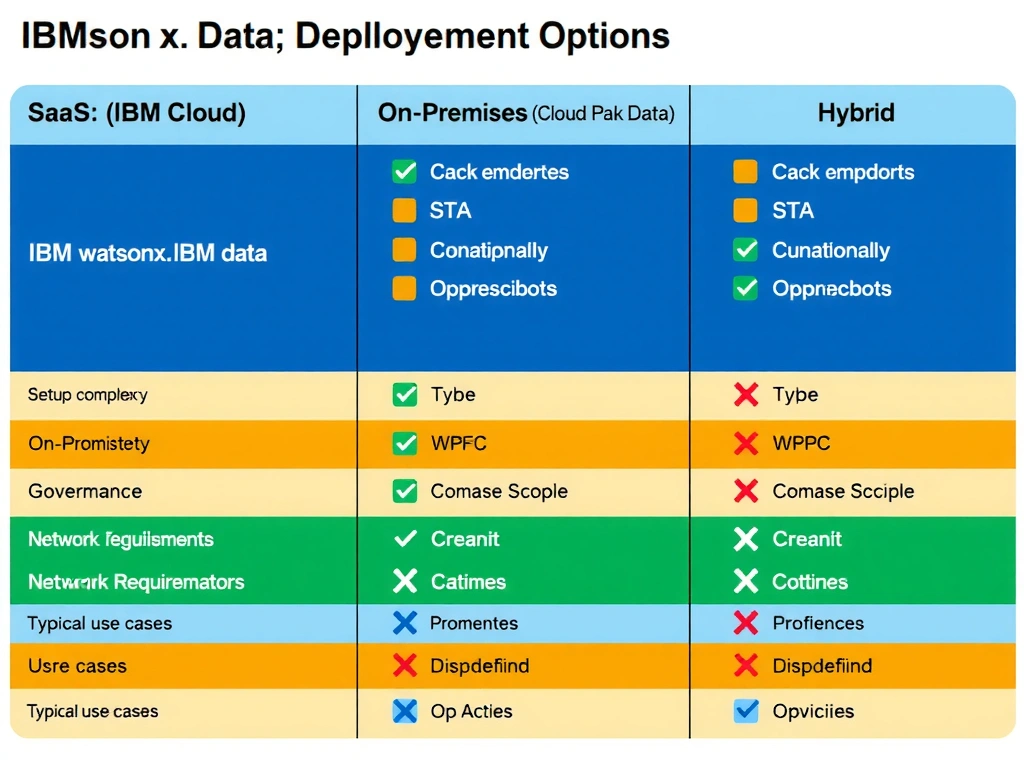Click the "Tybe" cell text
1024x768 pixels.
click(x=453, y=395)
